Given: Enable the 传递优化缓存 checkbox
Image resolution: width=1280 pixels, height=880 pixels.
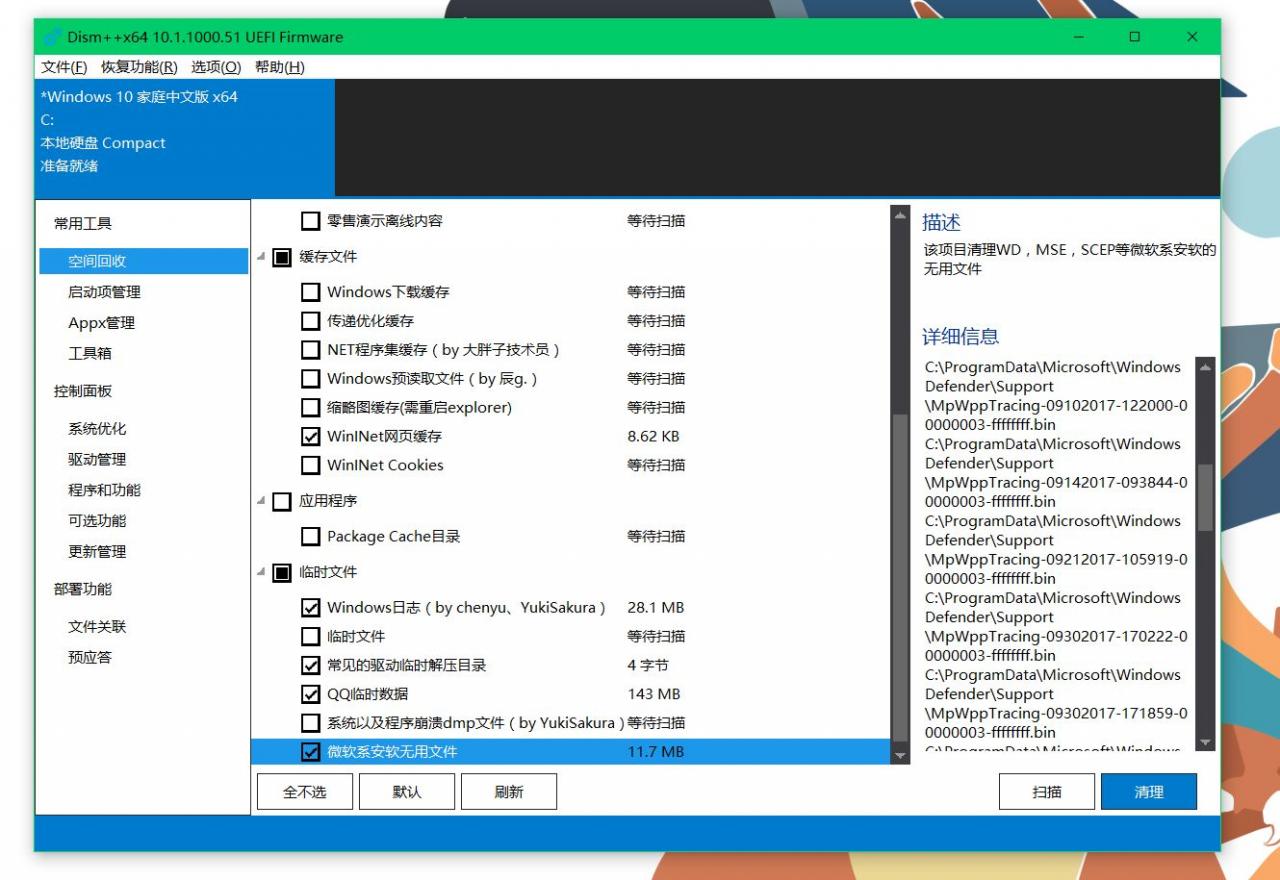Looking at the screenshot, I should point(311,322).
